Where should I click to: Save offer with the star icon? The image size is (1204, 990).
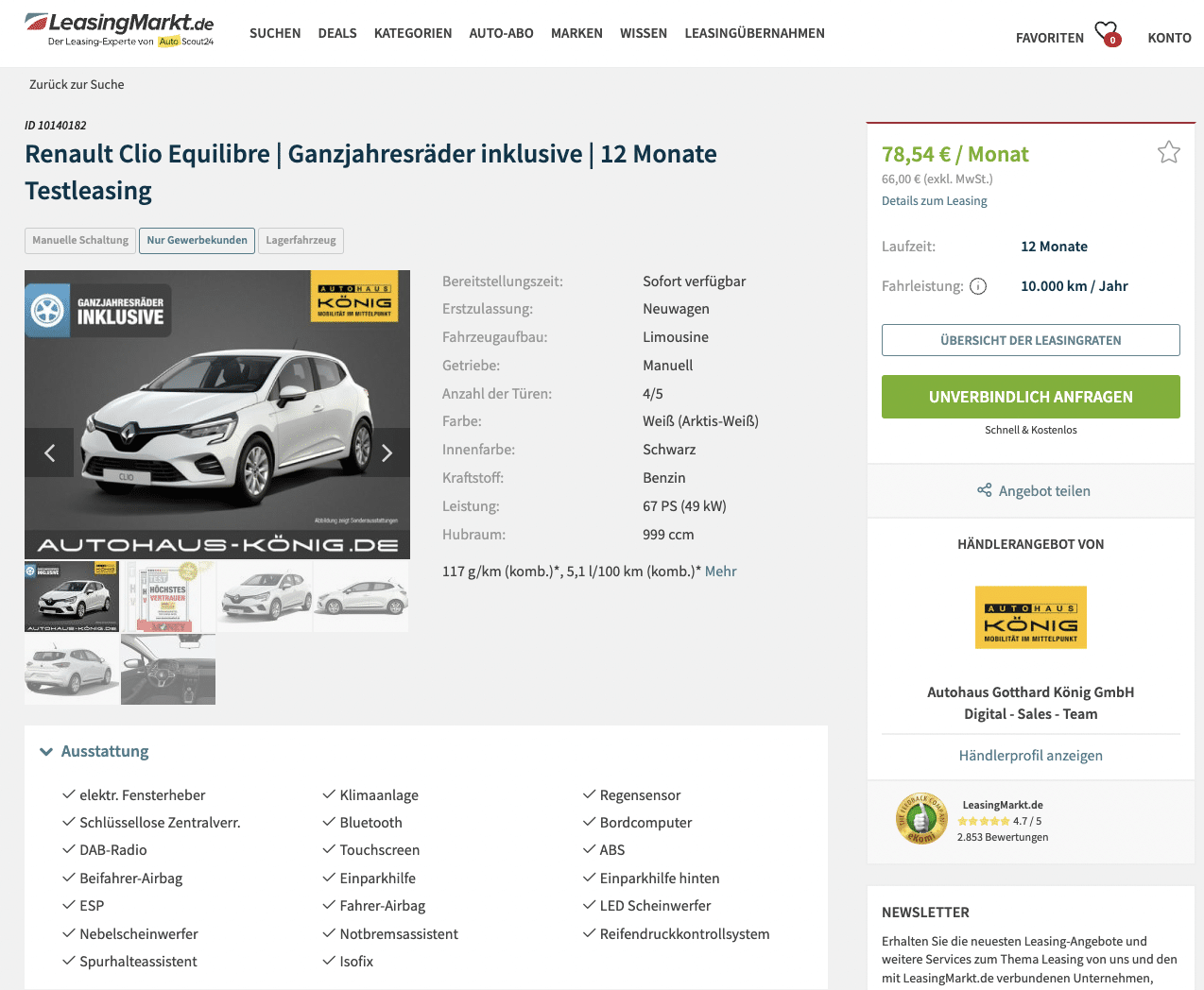click(1169, 152)
